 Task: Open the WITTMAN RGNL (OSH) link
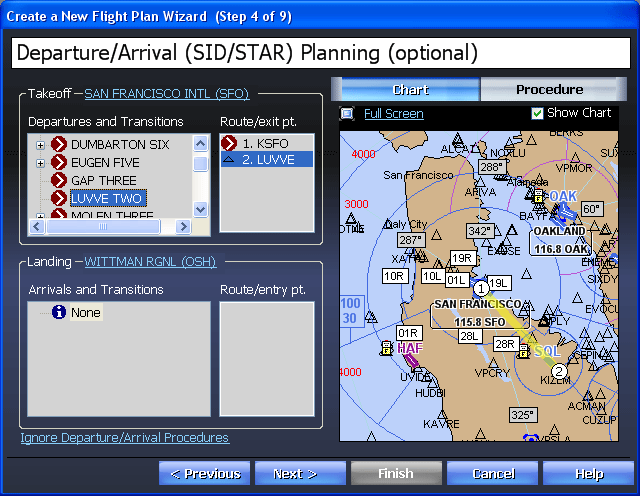pyautogui.click(x=150, y=261)
